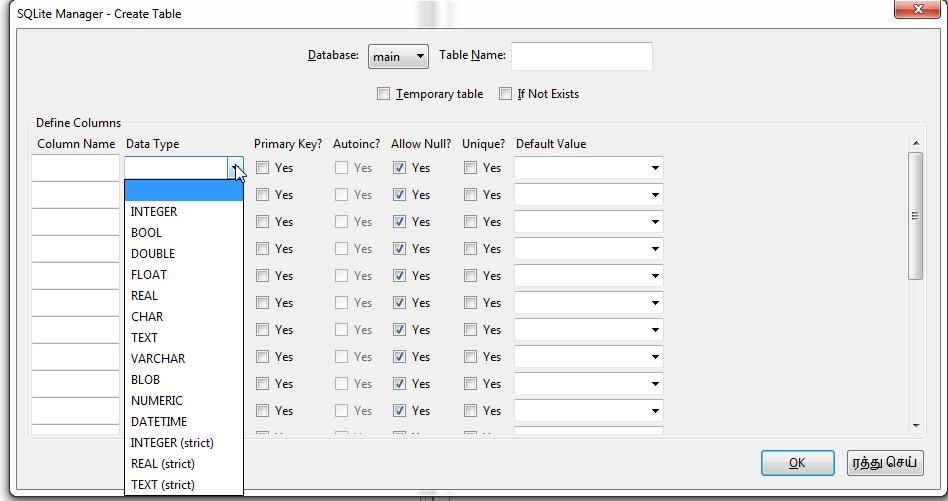Screen dimensions: 948x501
Task: Select DATETIME from the dropdown list
Action: tap(159, 422)
